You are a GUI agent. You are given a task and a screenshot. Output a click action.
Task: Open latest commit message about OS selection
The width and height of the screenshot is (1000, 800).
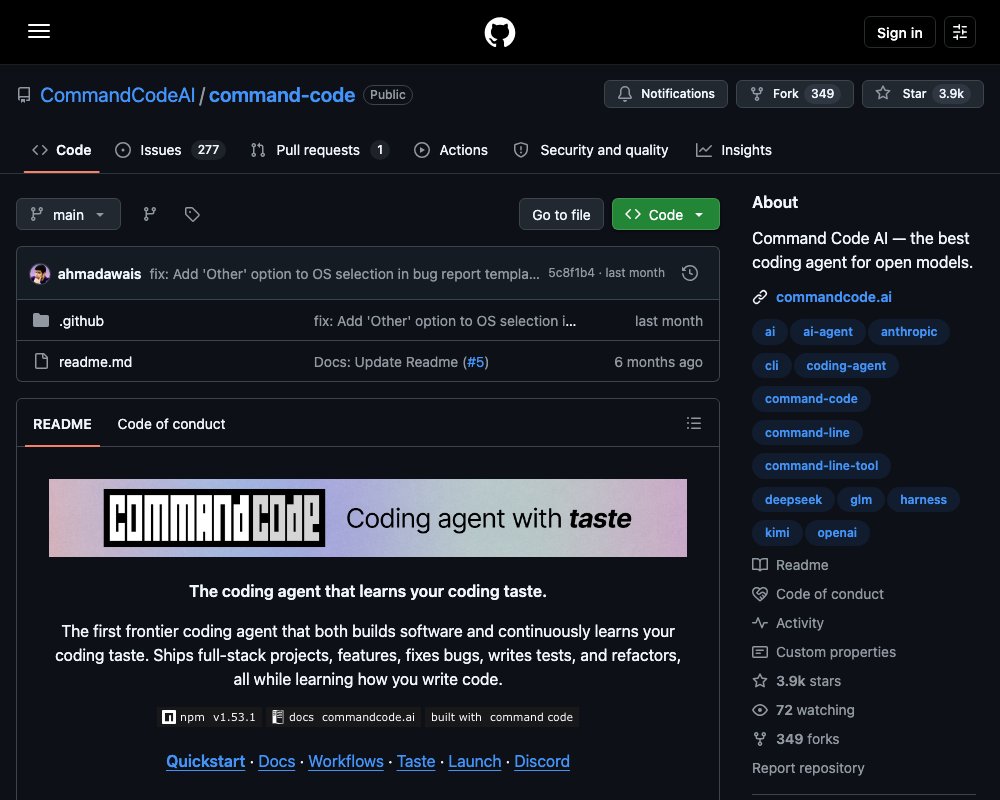click(x=344, y=274)
